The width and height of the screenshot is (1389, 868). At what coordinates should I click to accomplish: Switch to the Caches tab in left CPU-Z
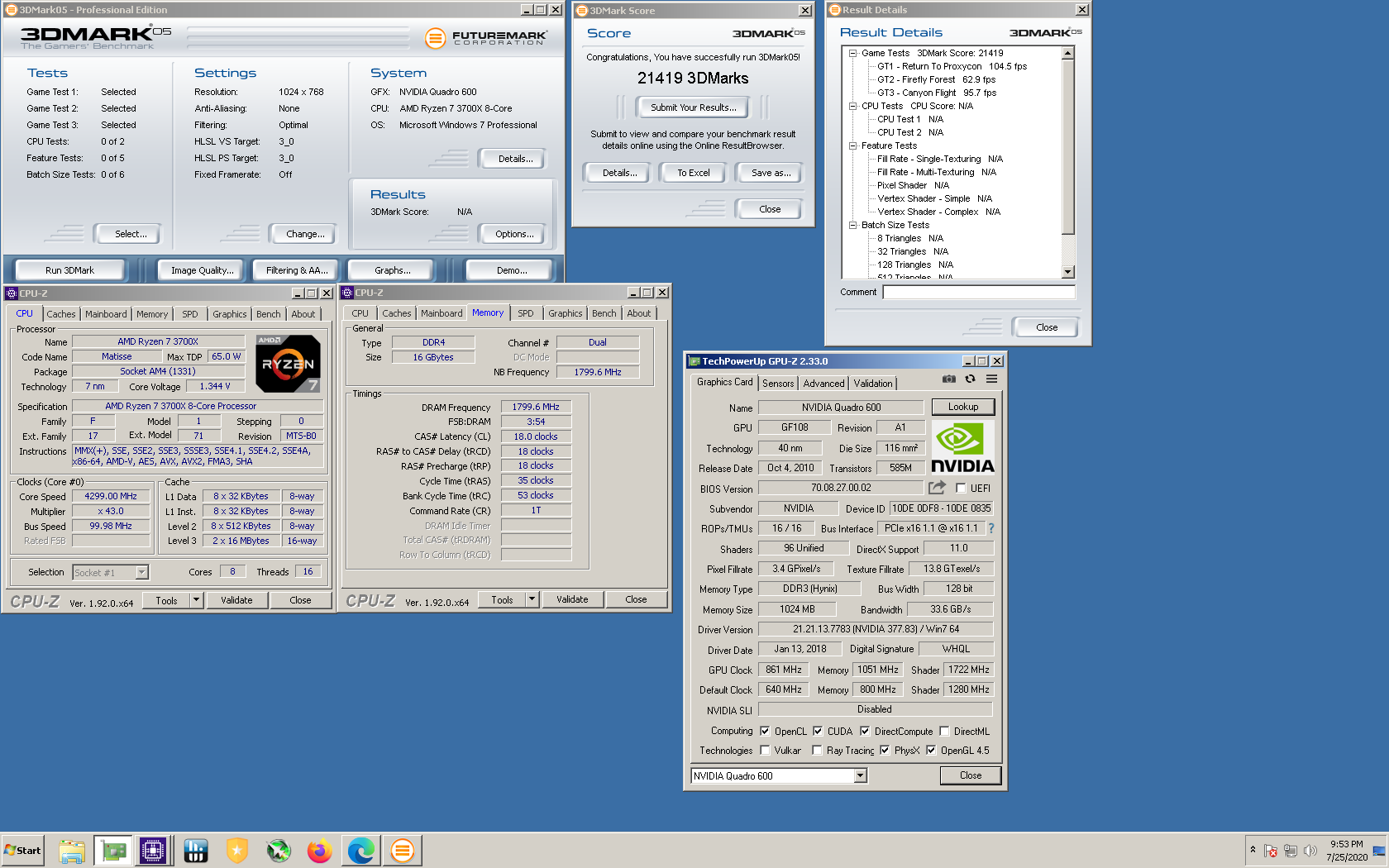61,314
